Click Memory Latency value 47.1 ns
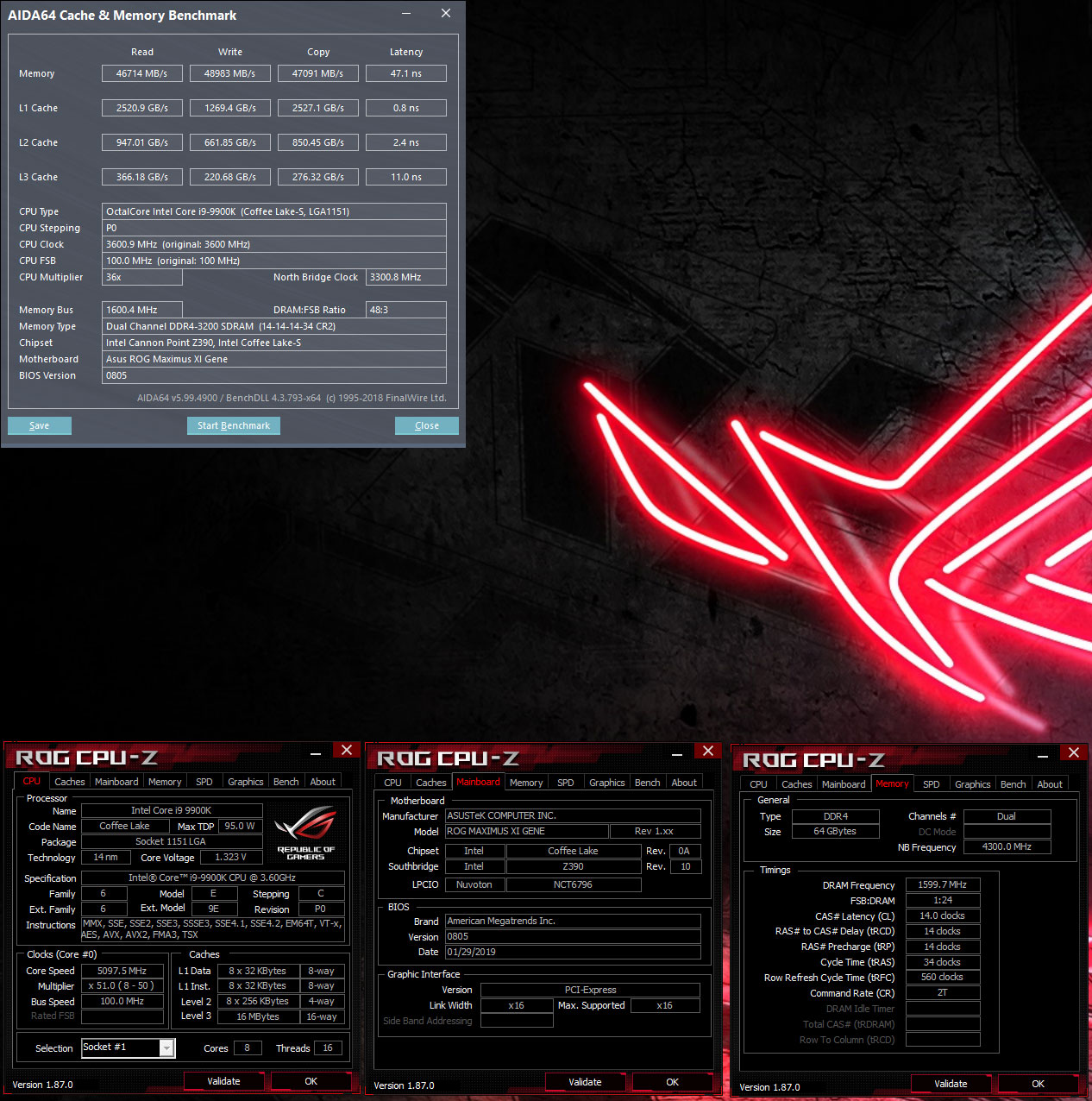The width and height of the screenshot is (1092, 1101). click(406, 73)
